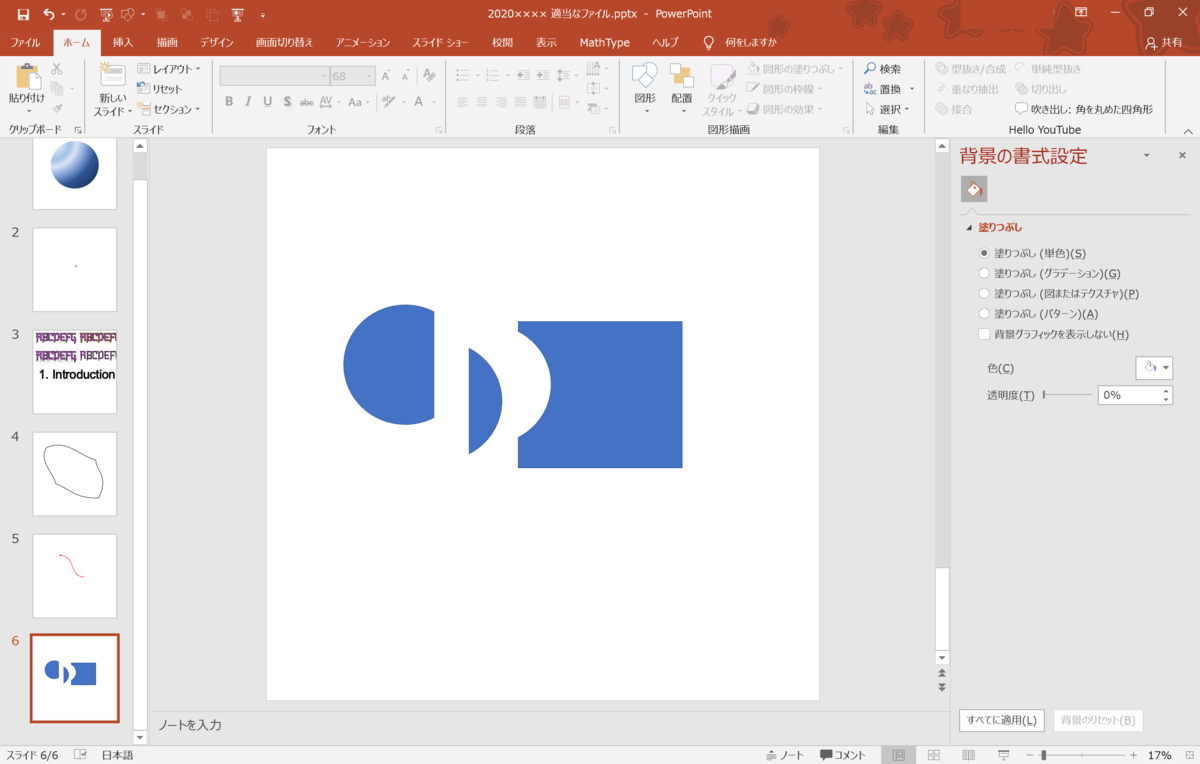Switch to the Transitions tab
Image resolution: width=1200 pixels, height=764 pixels.
284,43
